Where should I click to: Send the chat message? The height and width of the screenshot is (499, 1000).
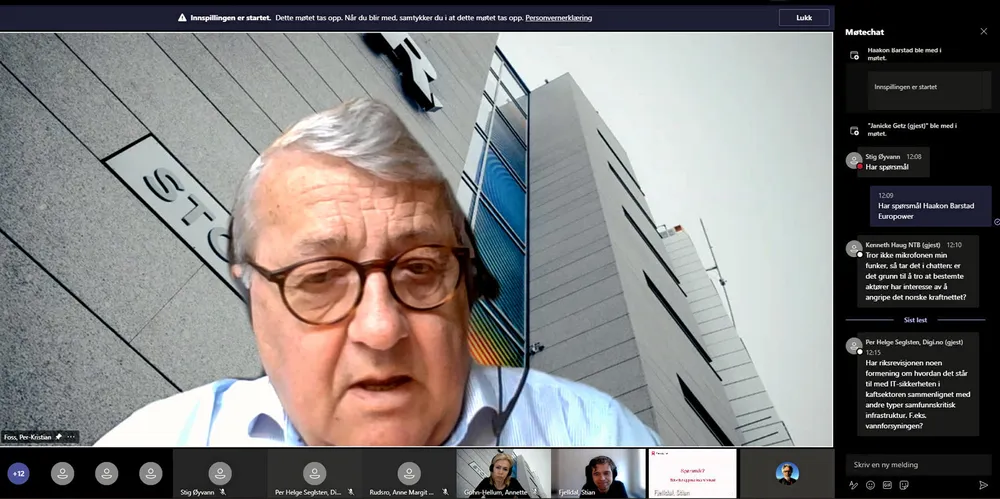coord(983,485)
